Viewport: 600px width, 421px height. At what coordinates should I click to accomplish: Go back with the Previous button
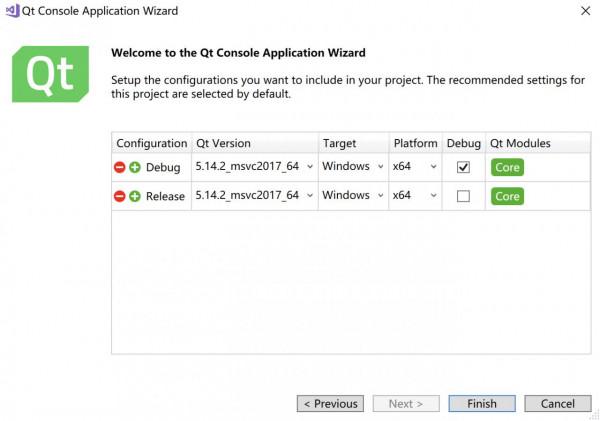tap(330, 404)
